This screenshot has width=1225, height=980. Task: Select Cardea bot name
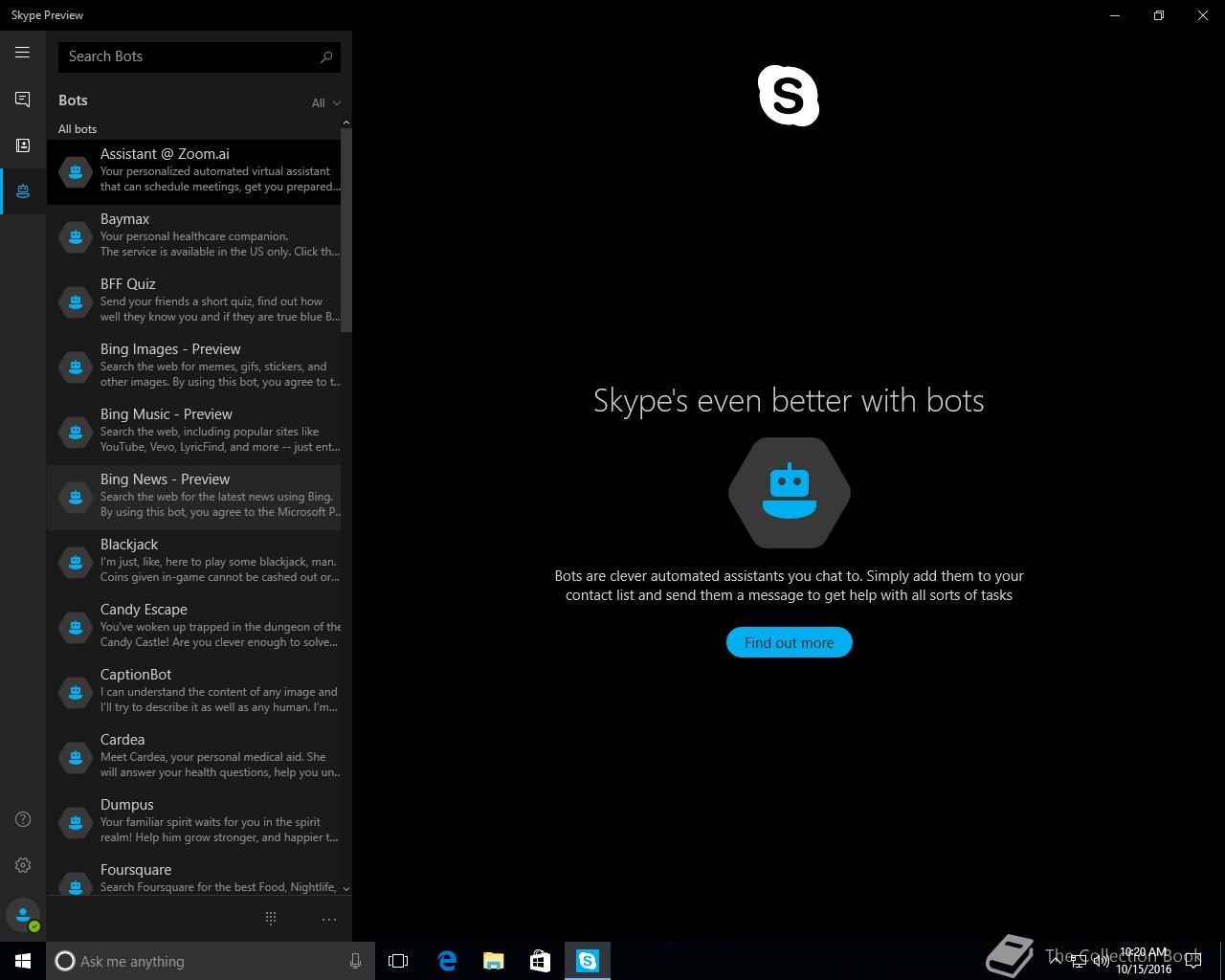(x=122, y=740)
